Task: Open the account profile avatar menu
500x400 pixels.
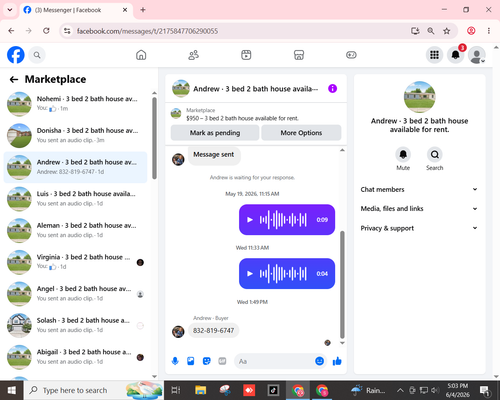Action: click(x=477, y=55)
